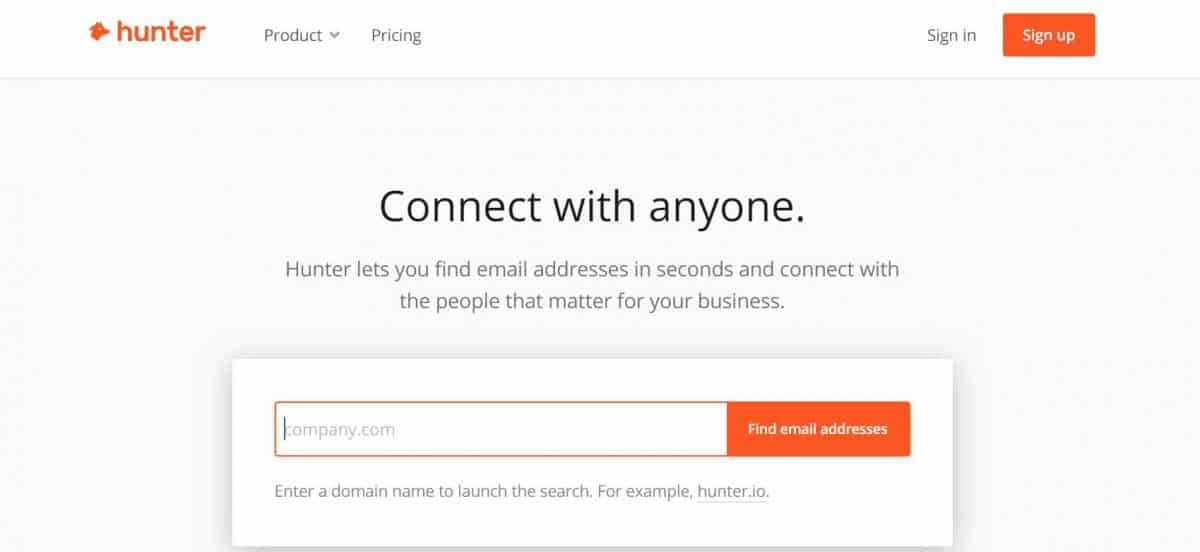Expand the chevron next to Product
Screen dimensions: 1200x552
(x=334, y=35)
